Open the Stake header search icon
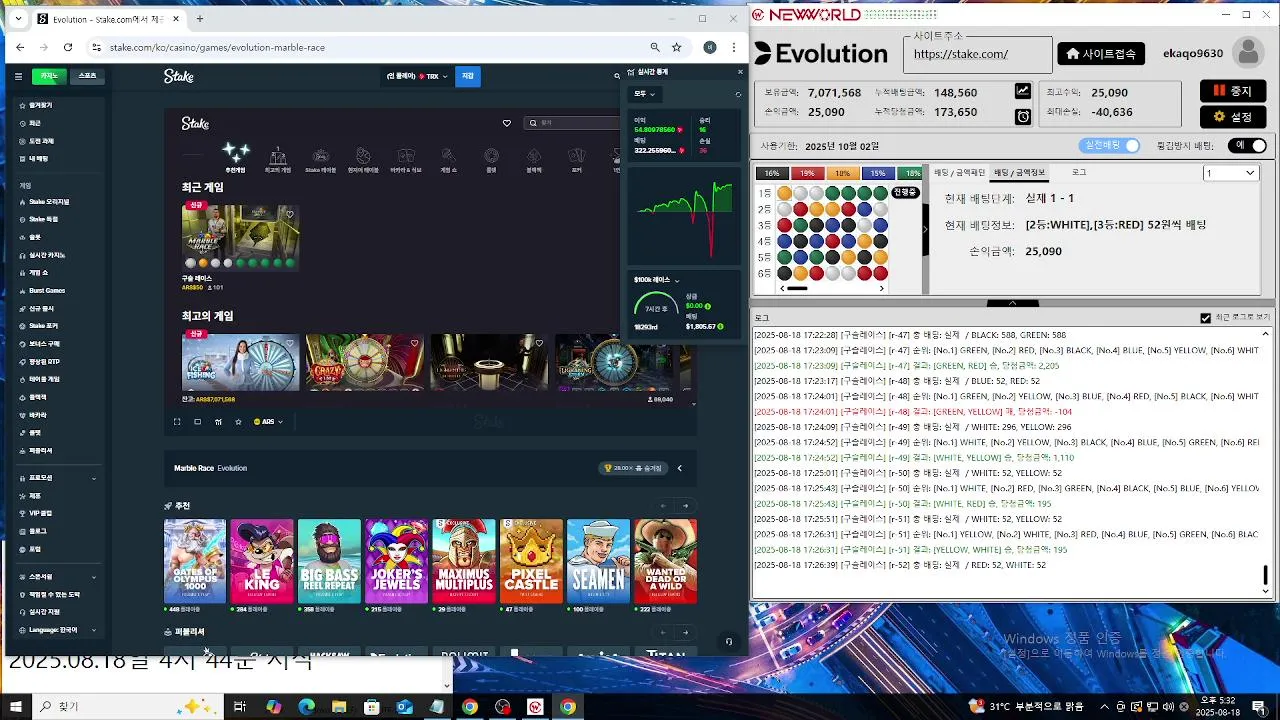This screenshot has height=720, width=1280. click(617, 76)
